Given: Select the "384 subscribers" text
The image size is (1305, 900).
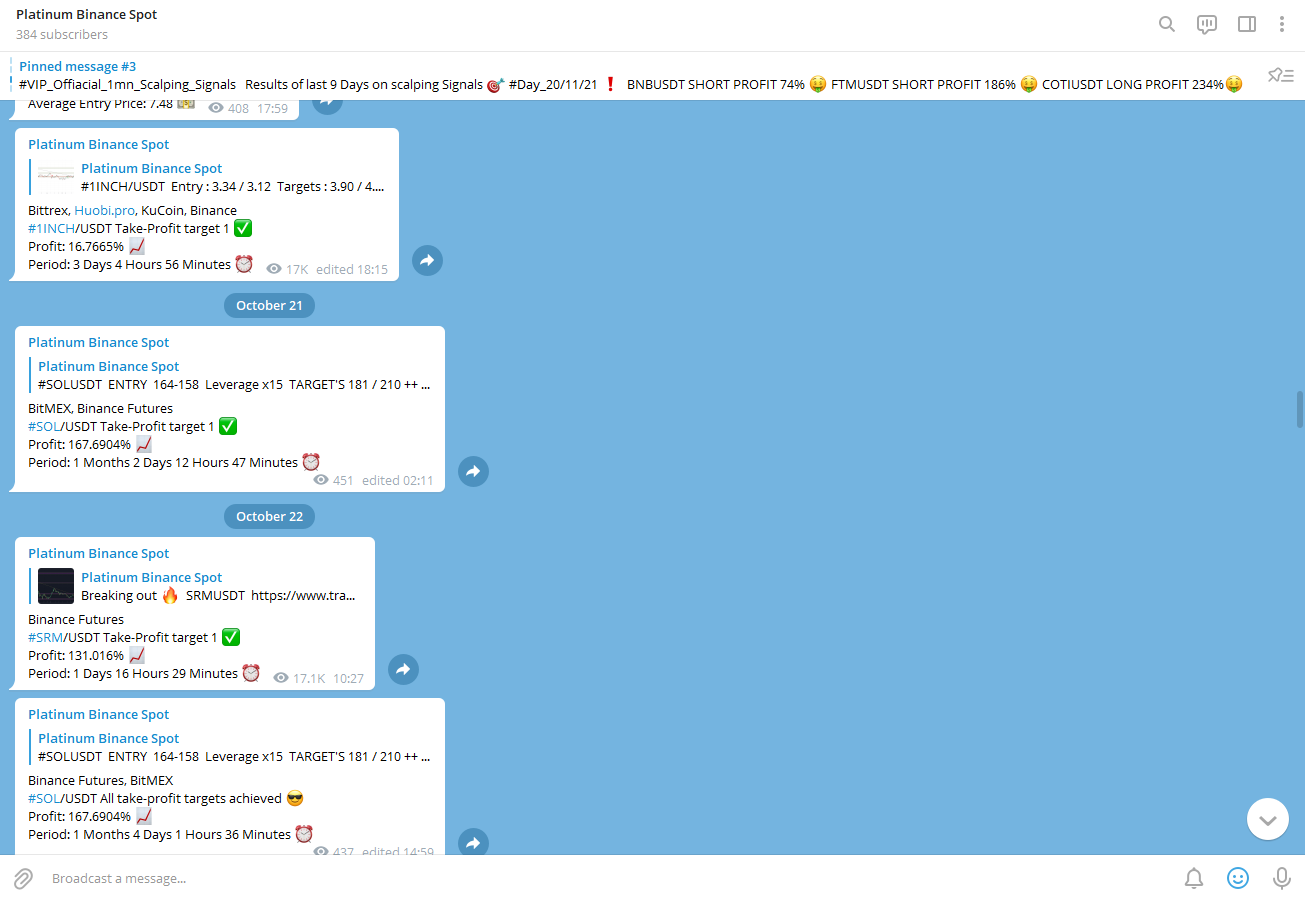Looking at the screenshot, I should 62,34.
